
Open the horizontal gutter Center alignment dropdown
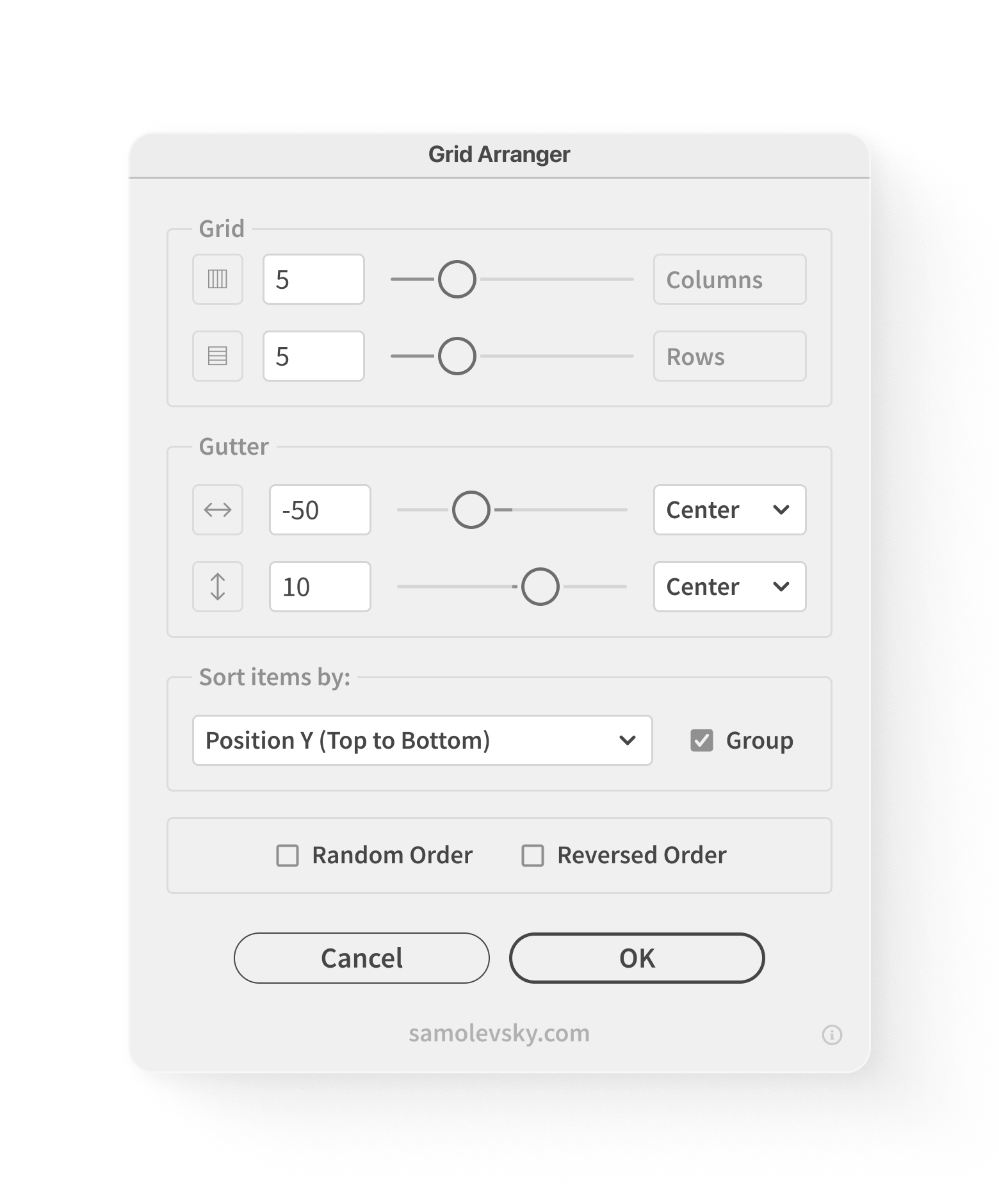pos(729,510)
